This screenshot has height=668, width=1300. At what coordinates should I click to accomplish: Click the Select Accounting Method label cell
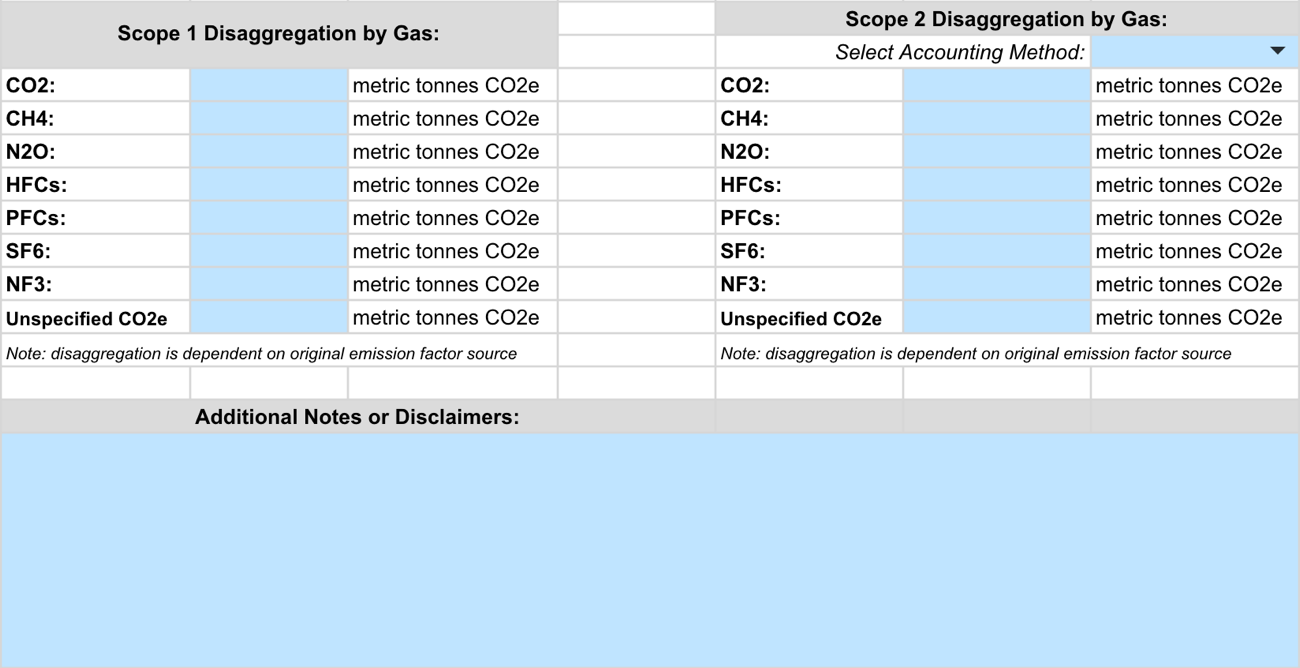(x=903, y=52)
